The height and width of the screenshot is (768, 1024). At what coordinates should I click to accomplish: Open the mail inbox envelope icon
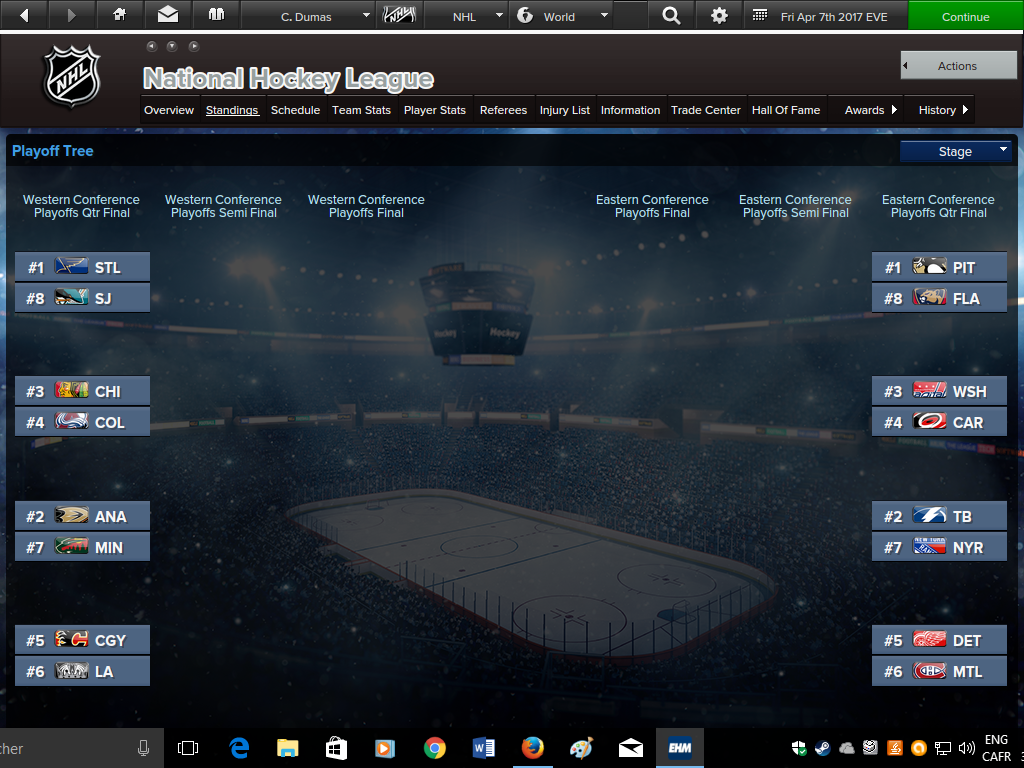(168, 15)
